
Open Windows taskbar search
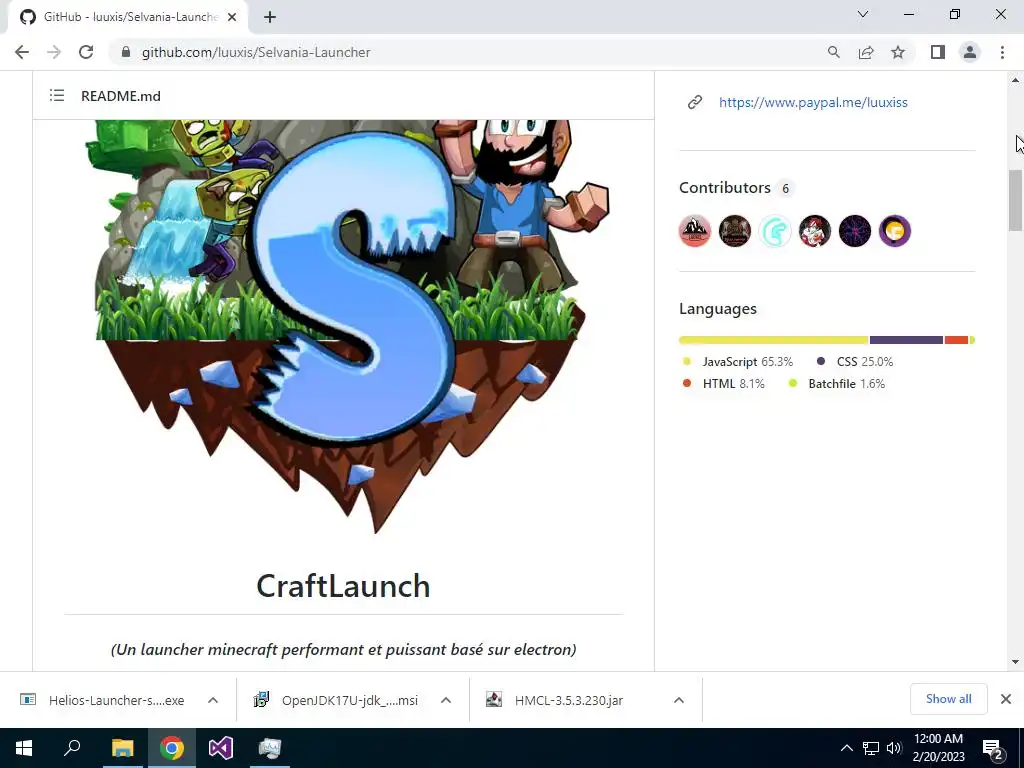(72, 748)
